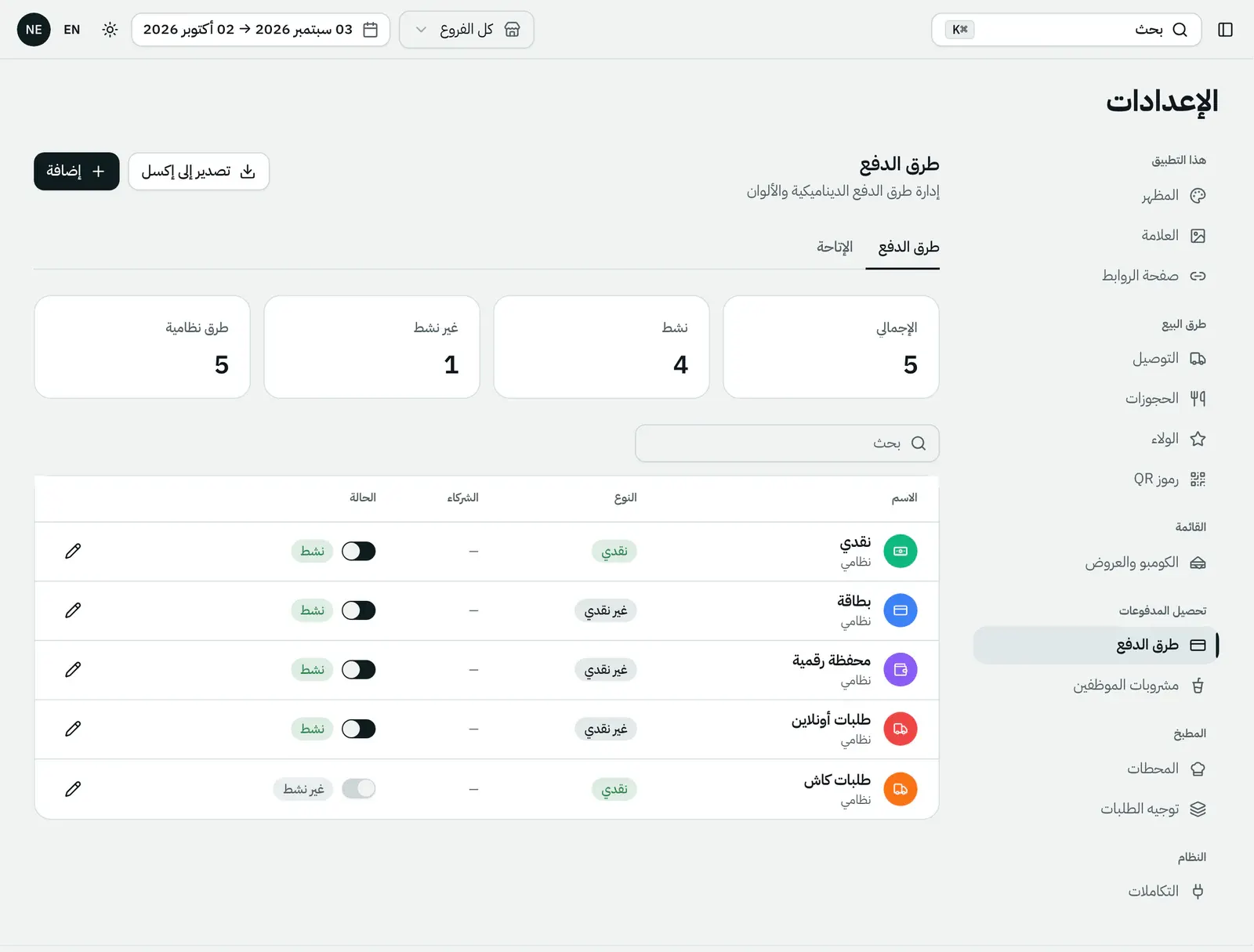Open the NE user avatar menu
1254x952 pixels.
pyautogui.click(x=34, y=30)
